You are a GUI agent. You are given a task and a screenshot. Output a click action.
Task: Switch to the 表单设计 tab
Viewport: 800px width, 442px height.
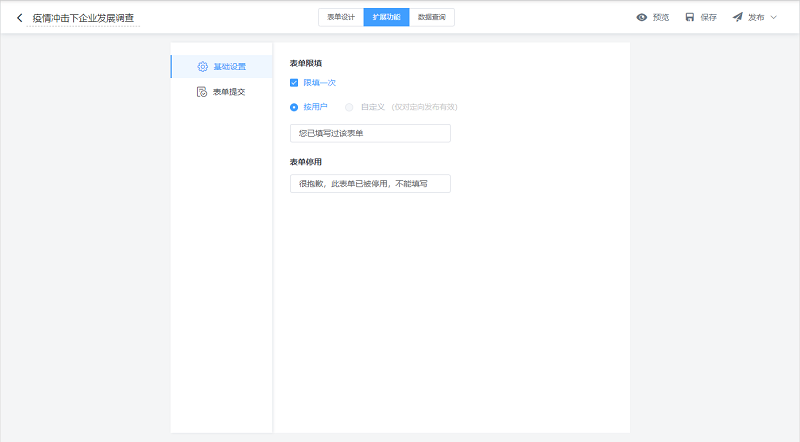341,17
